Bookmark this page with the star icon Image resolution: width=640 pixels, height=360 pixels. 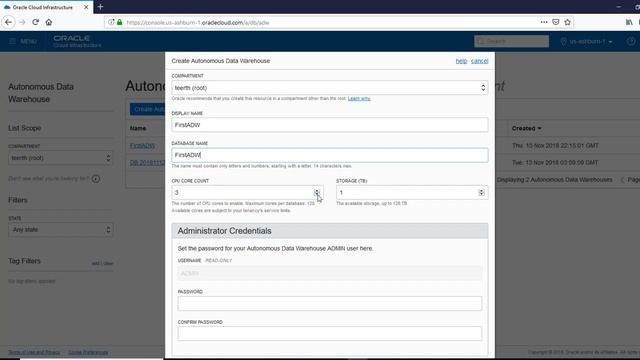coord(567,22)
